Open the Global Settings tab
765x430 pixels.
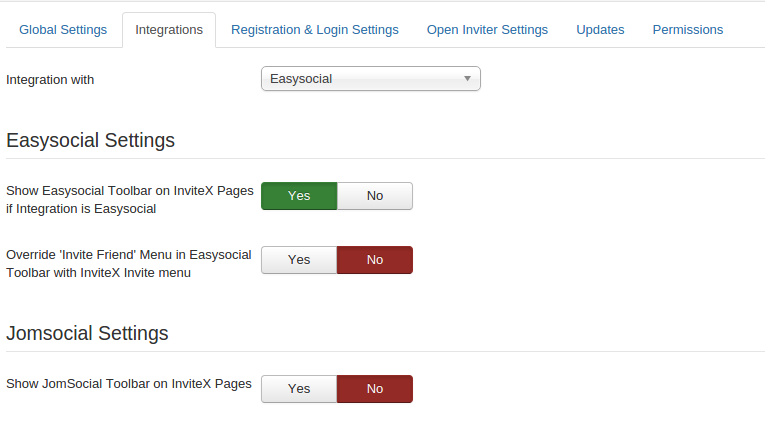pyautogui.click(x=63, y=30)
